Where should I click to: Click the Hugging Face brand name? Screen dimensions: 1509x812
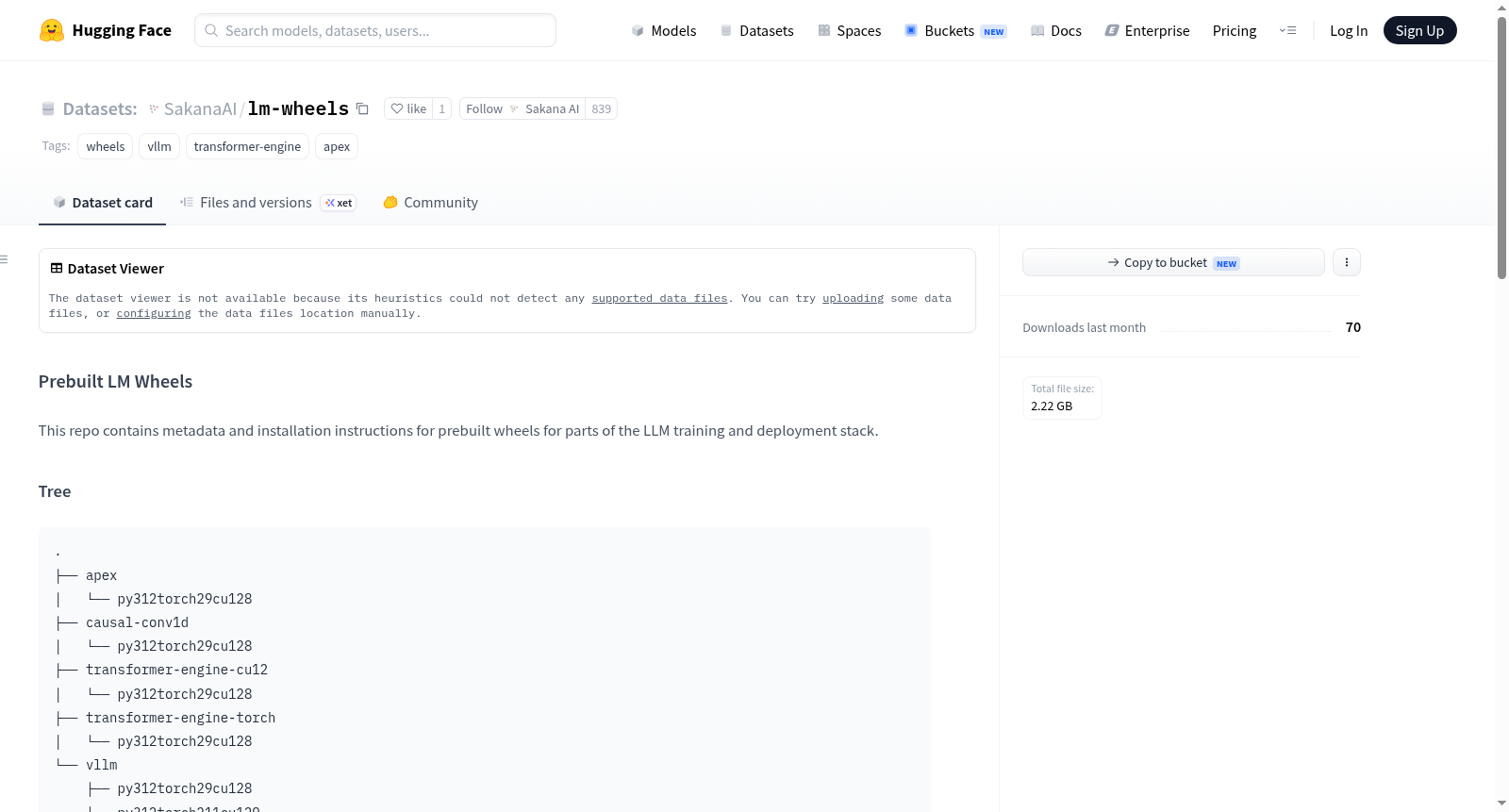[x=122, y=30]
